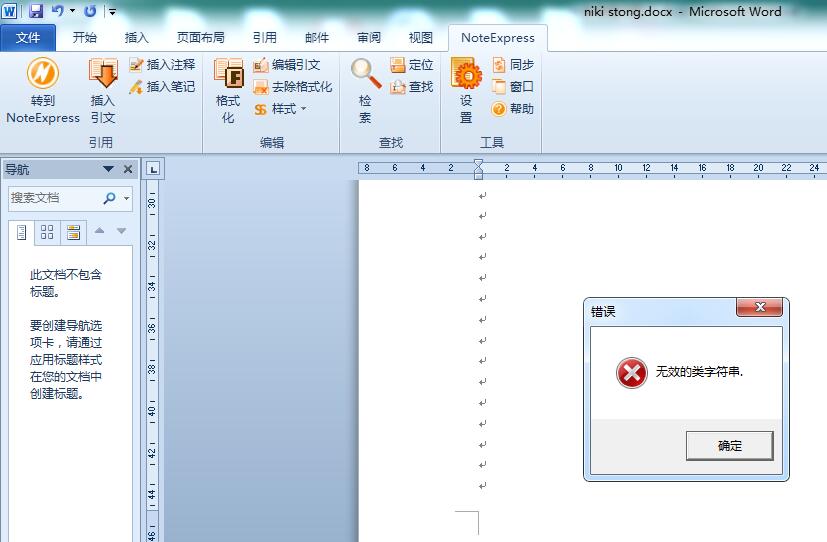This screenshot has width=827, height=542.
Task: Click the indent marker on the horizontal ruler
Action: tap(478, 169)
